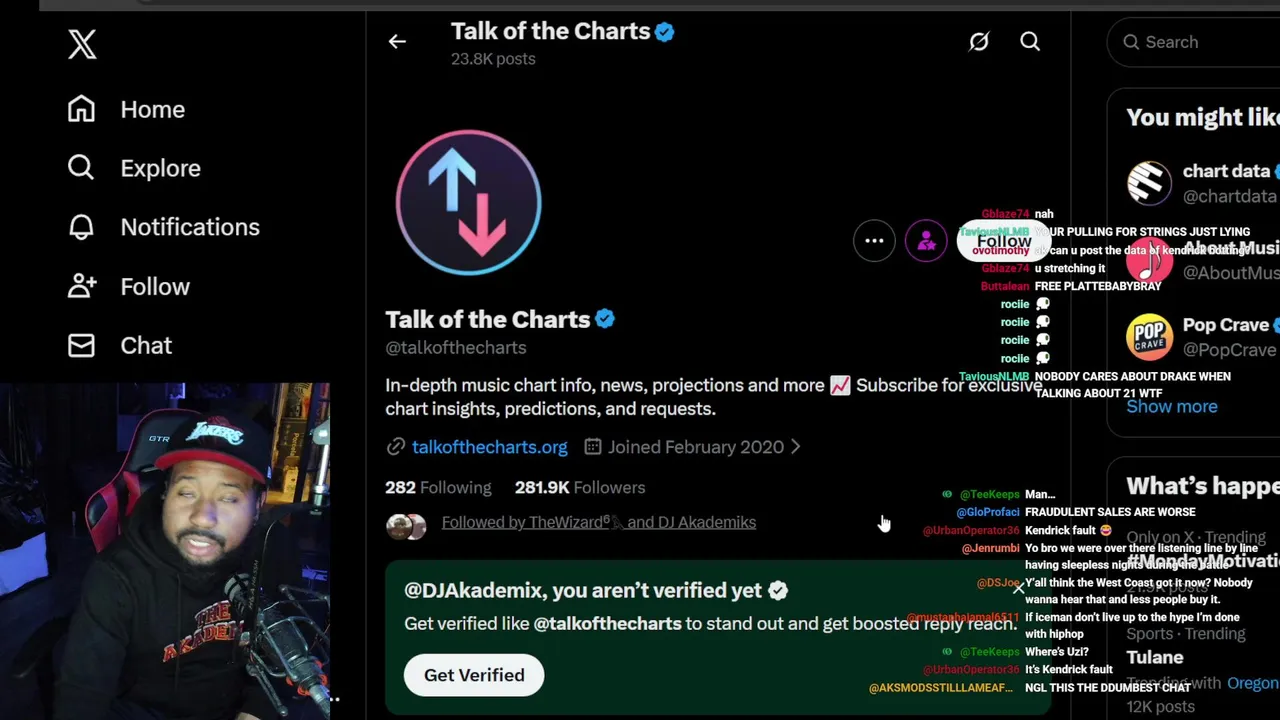This screenshot has height=720, width=1280.
Task: Click the purple subscribe icon button
Action: click(926, 241)
